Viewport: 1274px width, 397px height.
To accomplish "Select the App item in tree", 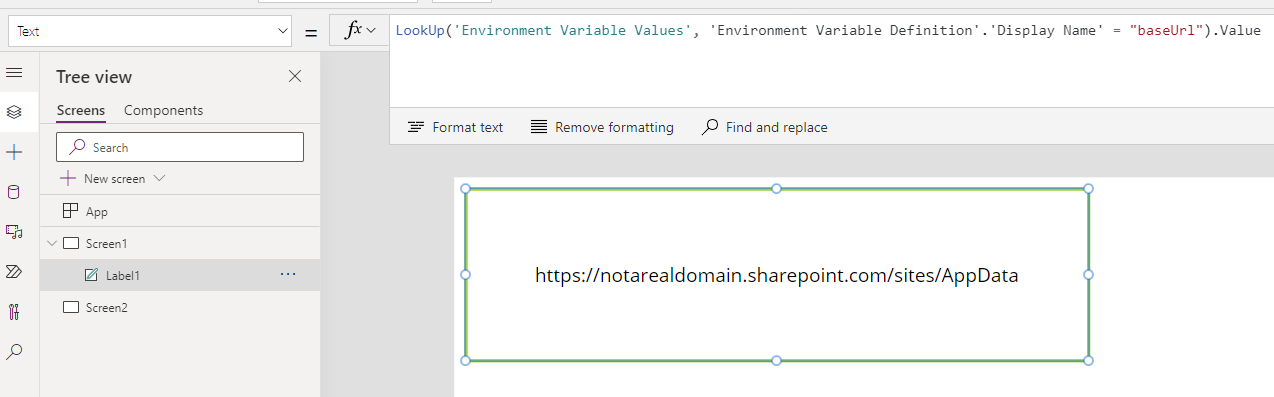I will pyautogui.click(x=180, y=211).
